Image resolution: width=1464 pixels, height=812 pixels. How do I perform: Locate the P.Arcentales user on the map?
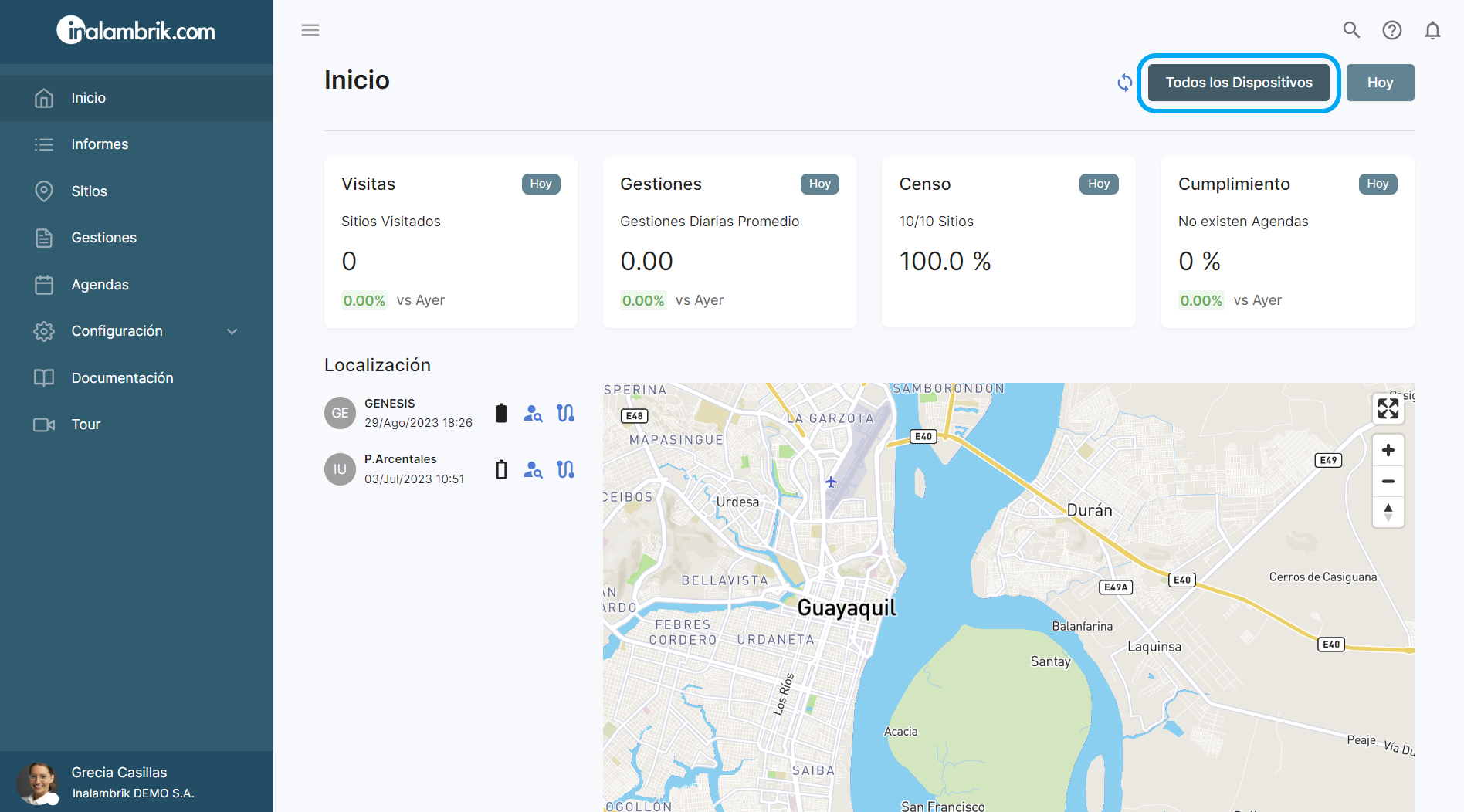533,469
